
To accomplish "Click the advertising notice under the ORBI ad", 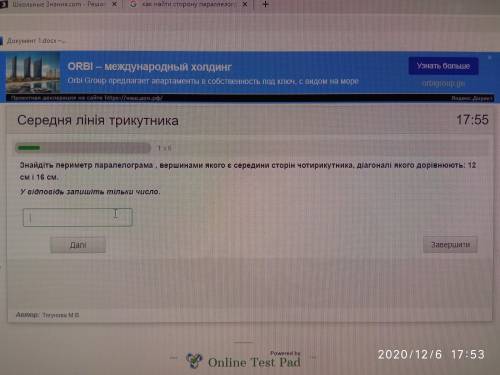I will point(87,98).
